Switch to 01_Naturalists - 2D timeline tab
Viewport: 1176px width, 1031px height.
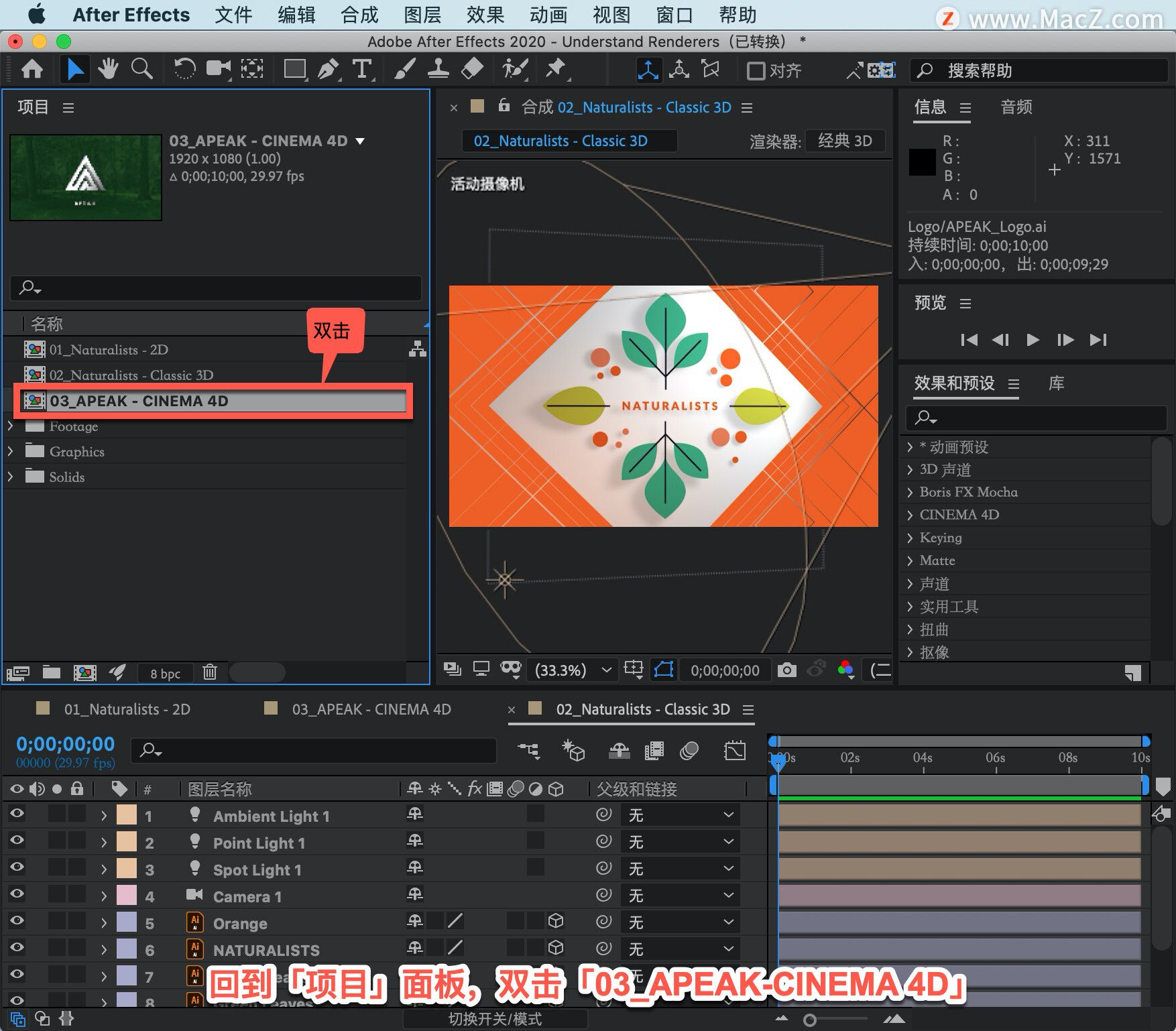click(127, 709)
